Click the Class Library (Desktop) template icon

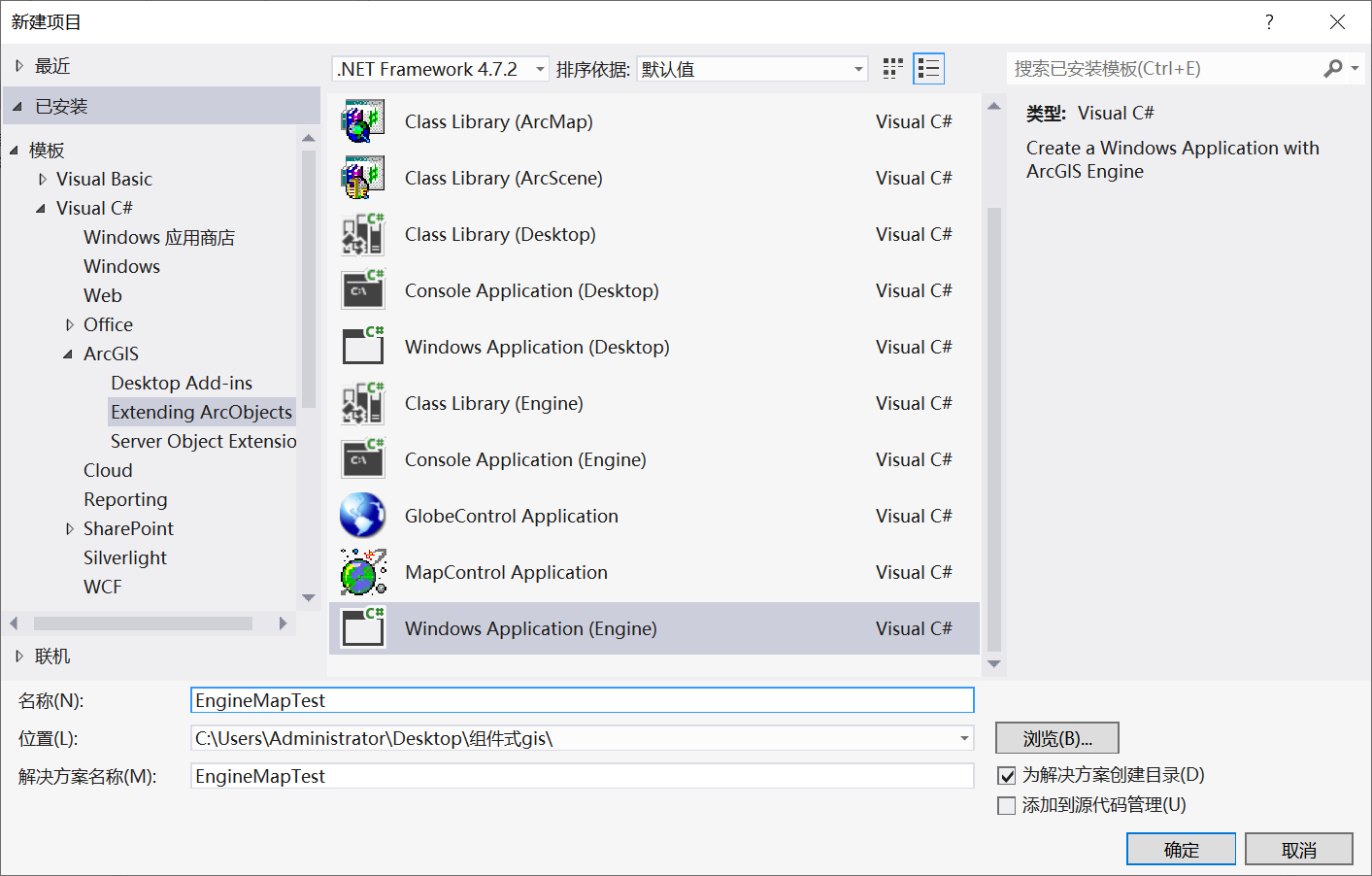click(x=362, y=234)
